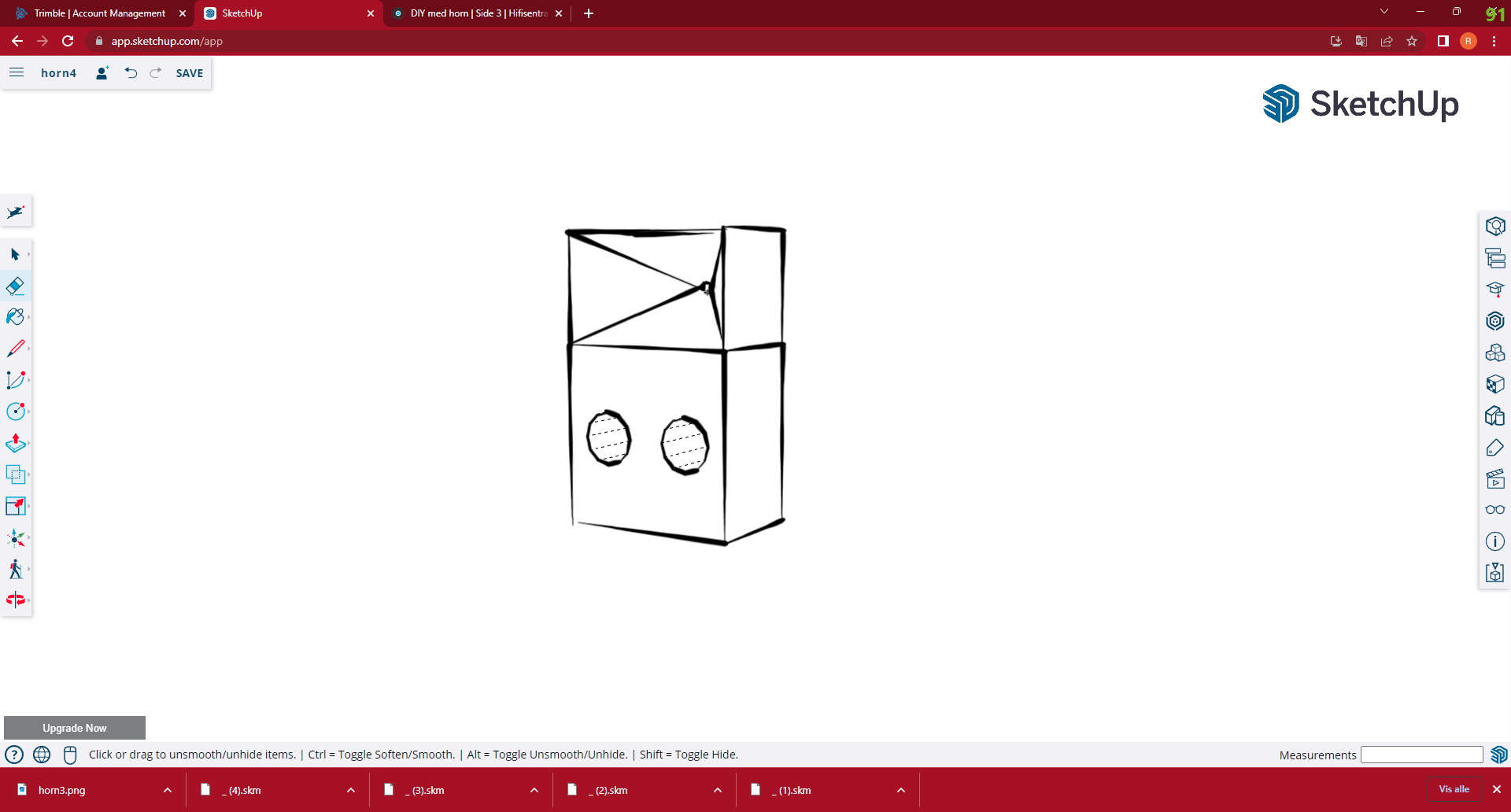Expand options for horn3.png download
Viewport: 1511px width, 812px height.
[x=168, y=790]
